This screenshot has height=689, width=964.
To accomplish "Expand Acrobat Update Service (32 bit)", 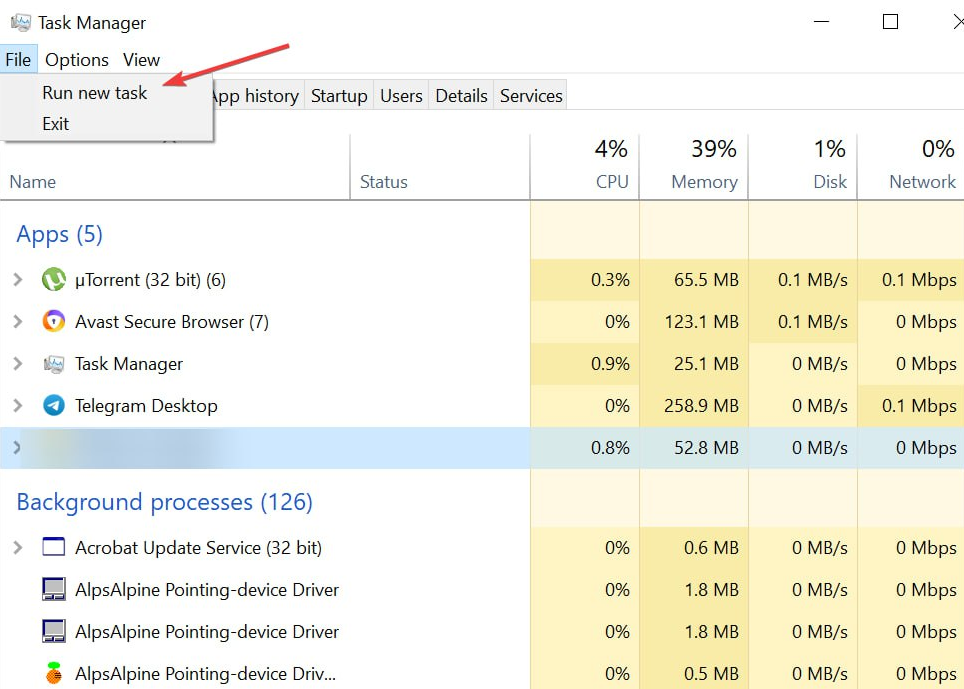I will pos(18,547).
